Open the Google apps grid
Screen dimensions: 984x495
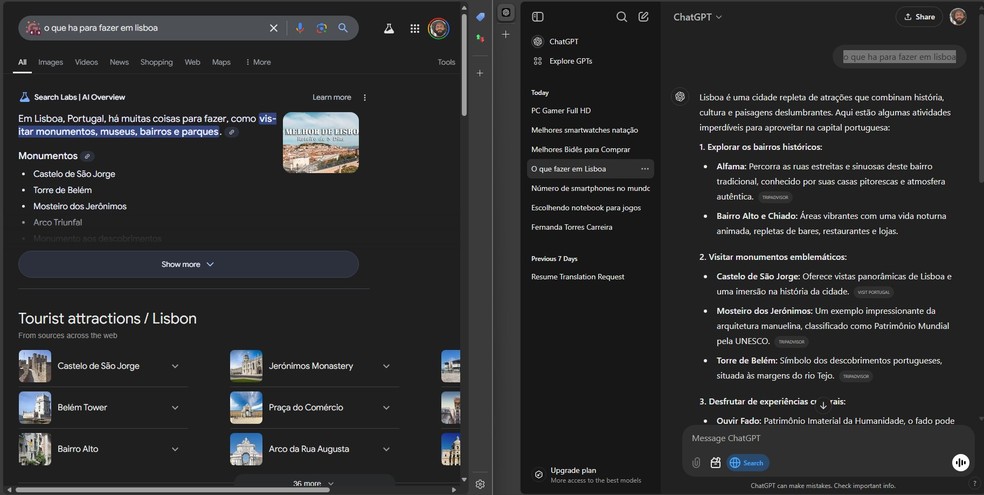coord(415,28)
